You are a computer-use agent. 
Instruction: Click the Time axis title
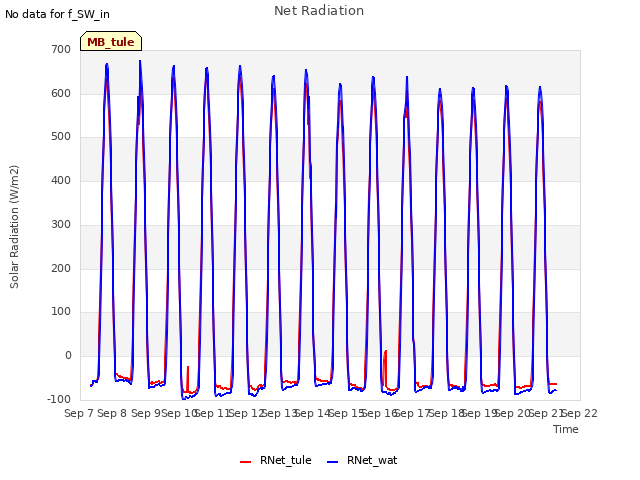coord(566,429)
